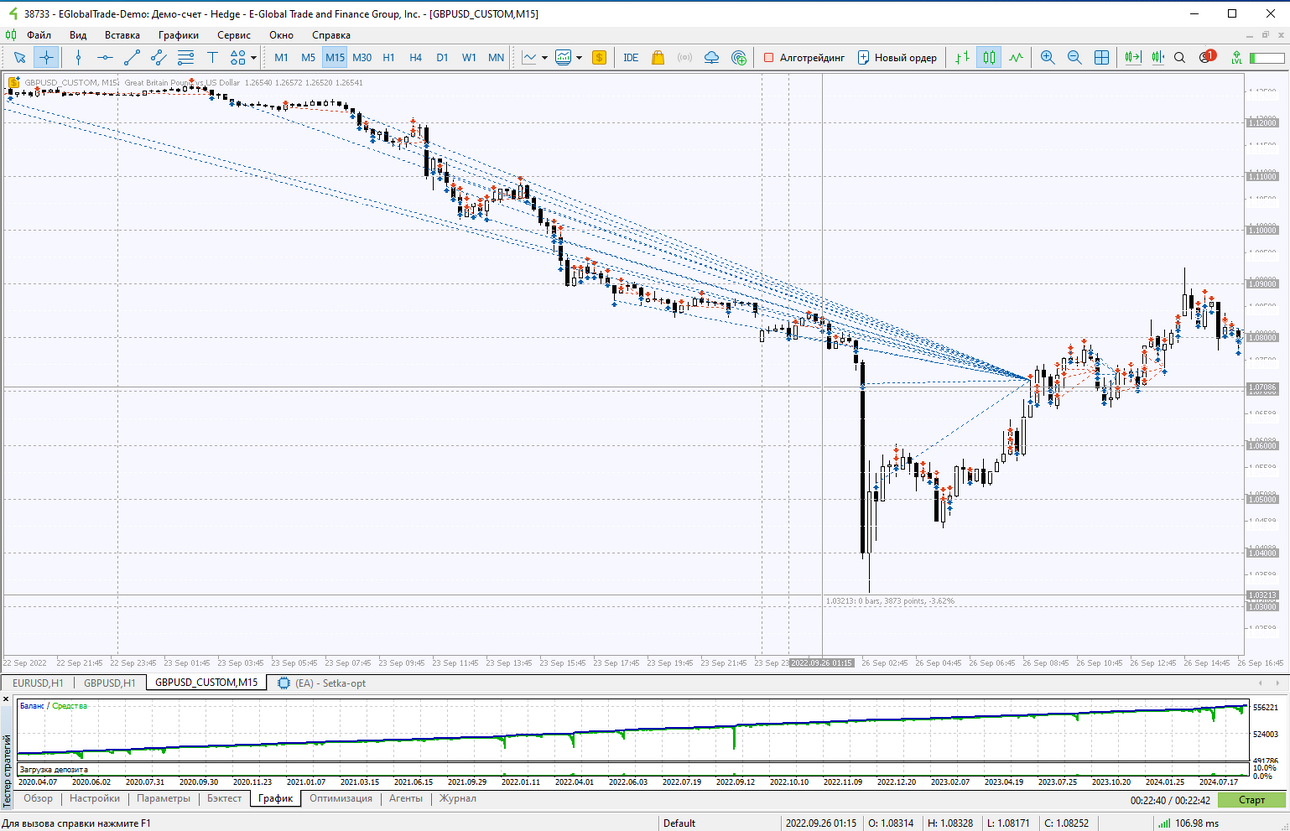Open the Вставка menu

[122, 34]
